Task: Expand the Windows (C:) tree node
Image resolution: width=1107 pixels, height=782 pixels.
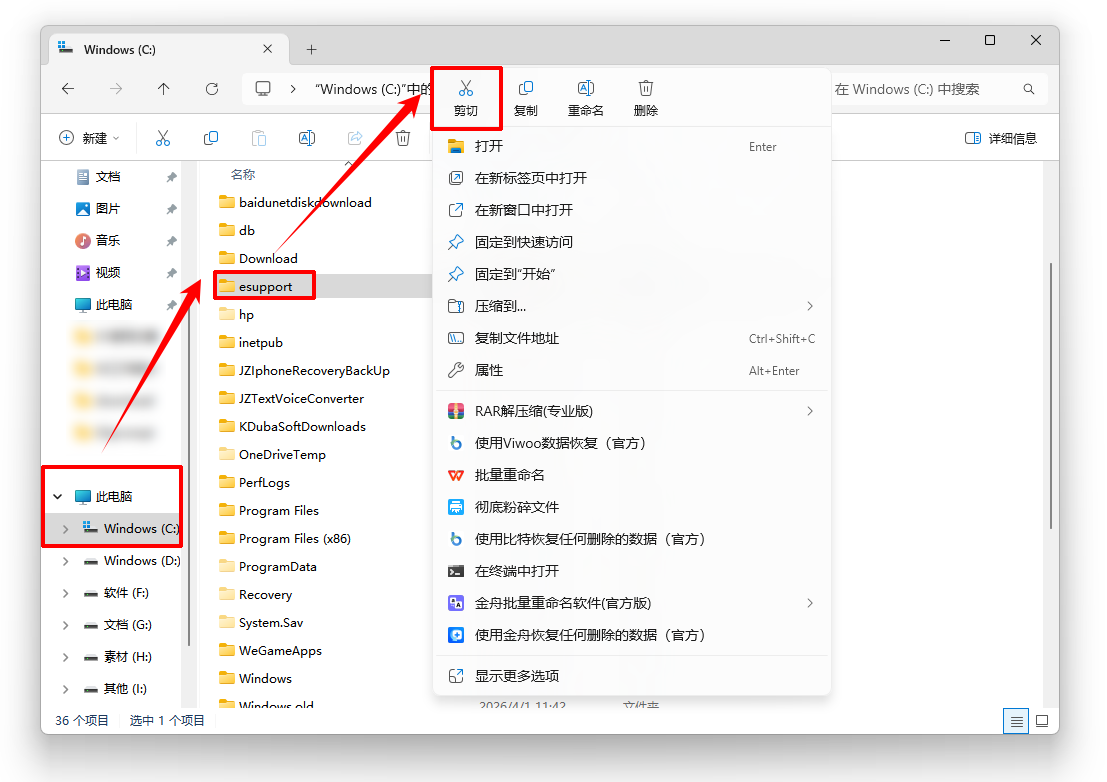Action: pyautogui.click(x=65, y=529)
